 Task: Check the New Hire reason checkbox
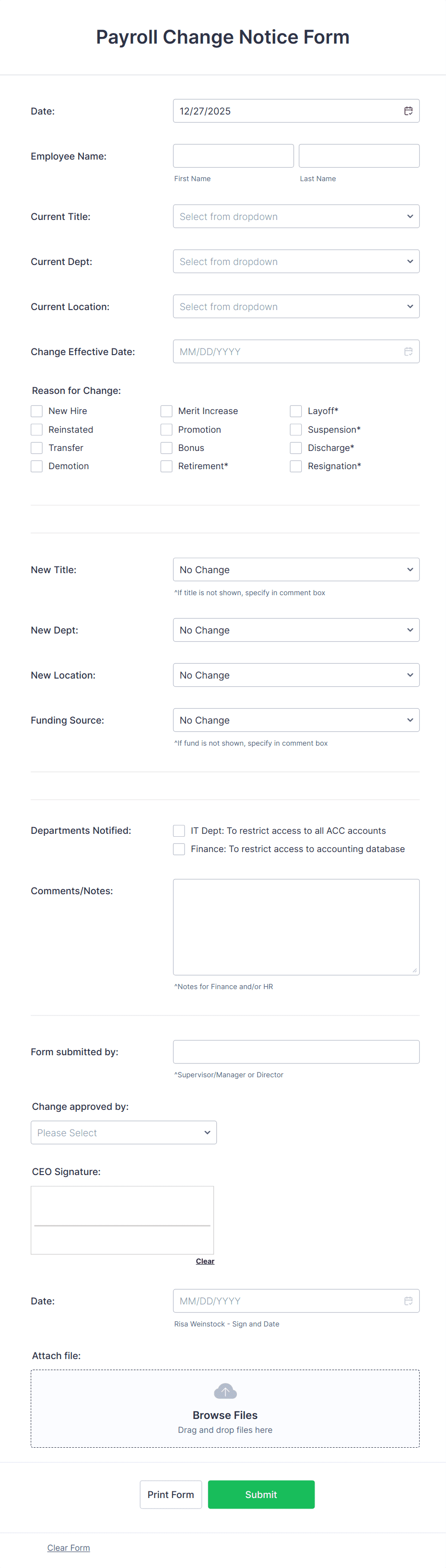point(36,411)
